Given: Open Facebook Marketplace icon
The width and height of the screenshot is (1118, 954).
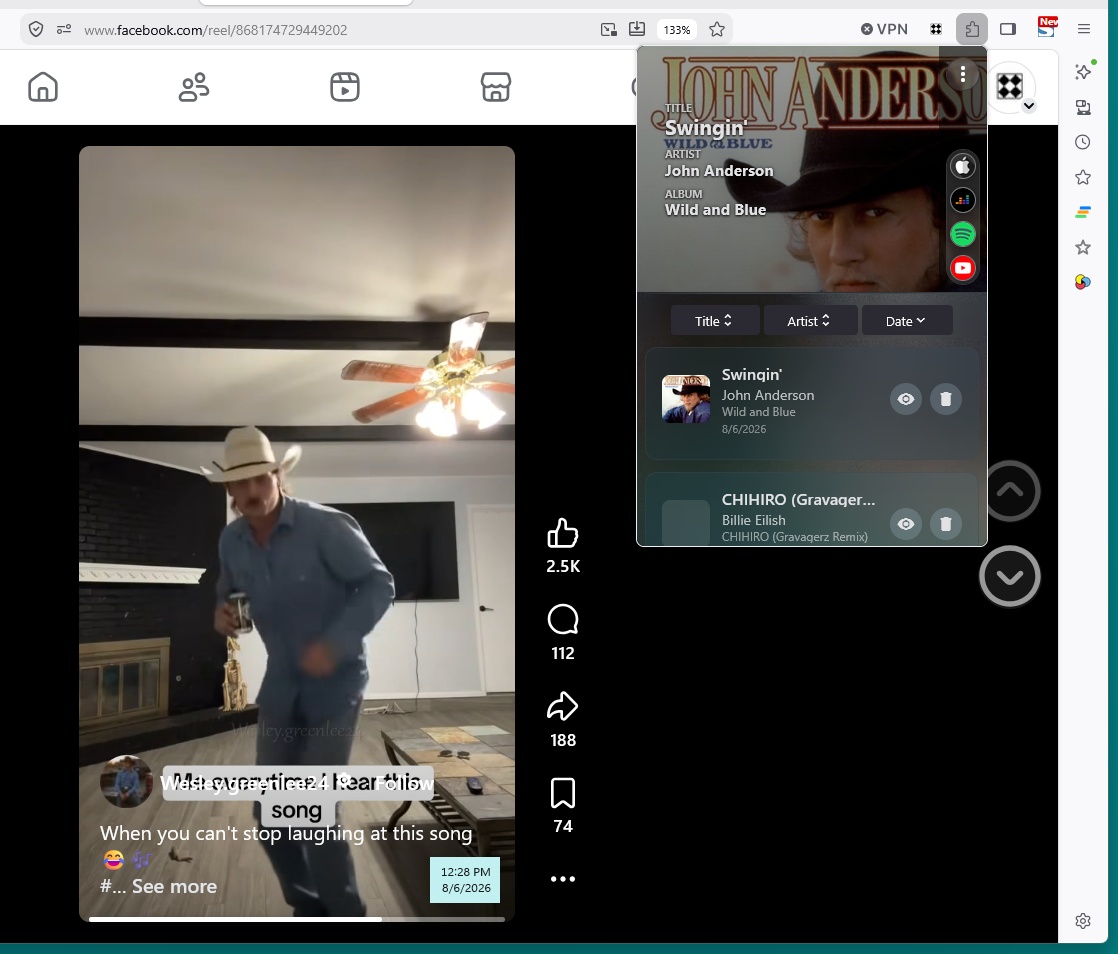Looking at the screenshot, I should (x=496, y=87).
